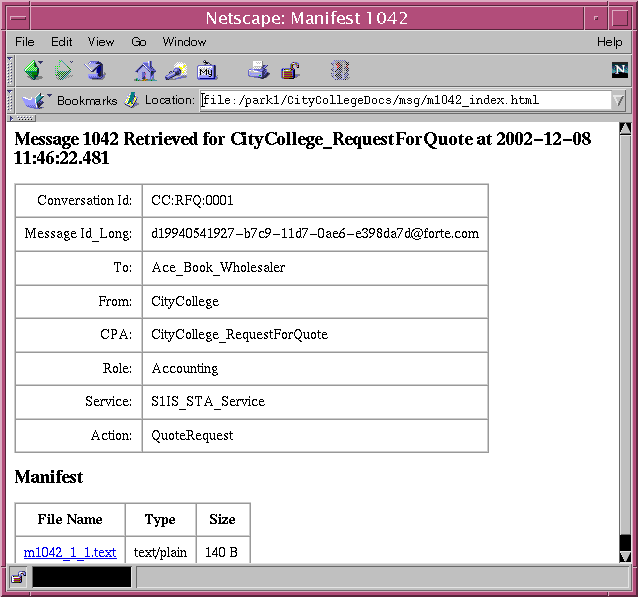
Task: Click the Message Id_Long value ending in forte.com
Action: 315,234
